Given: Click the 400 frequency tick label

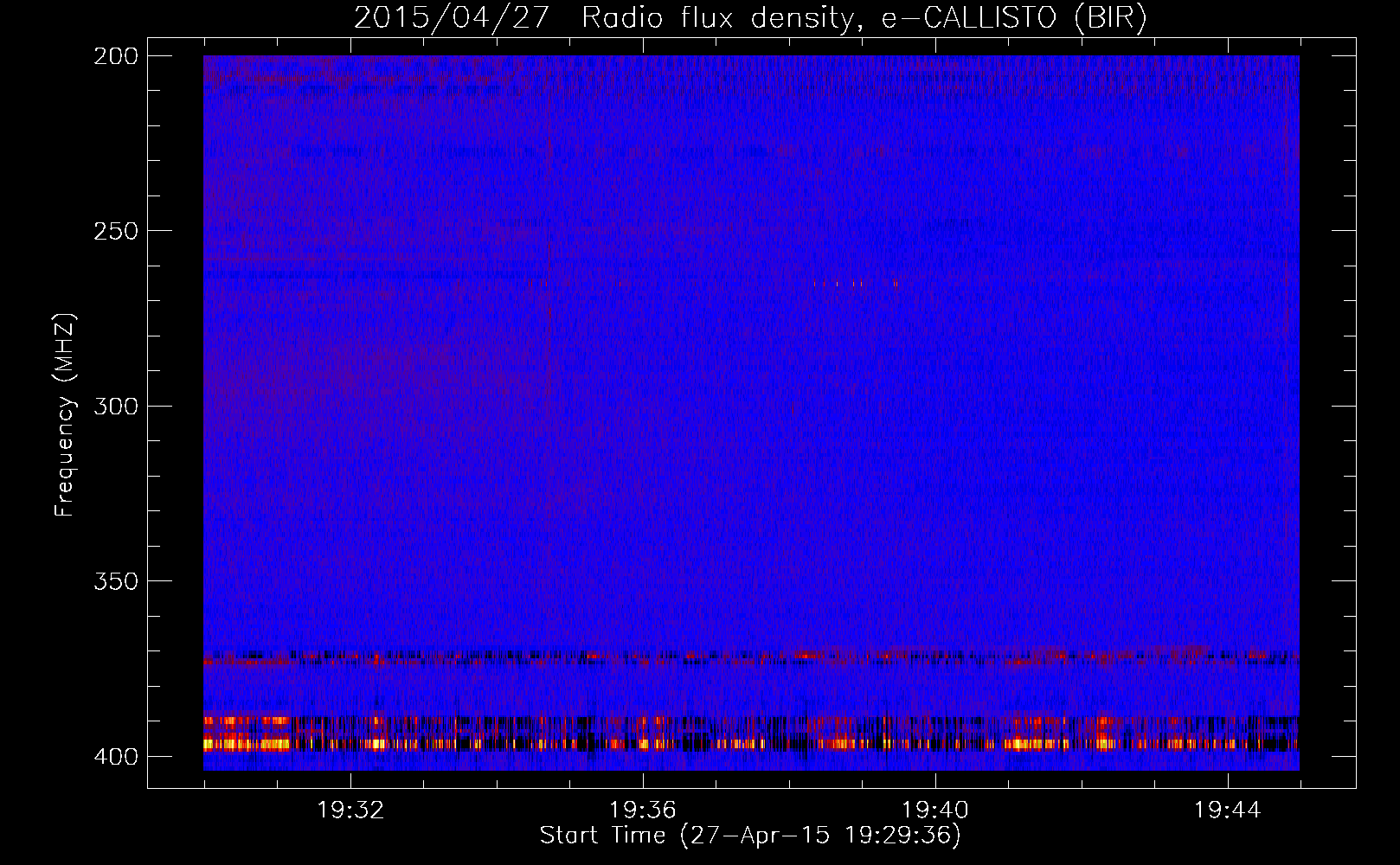Looking at the screenshot, I should [x=116, y=756].
